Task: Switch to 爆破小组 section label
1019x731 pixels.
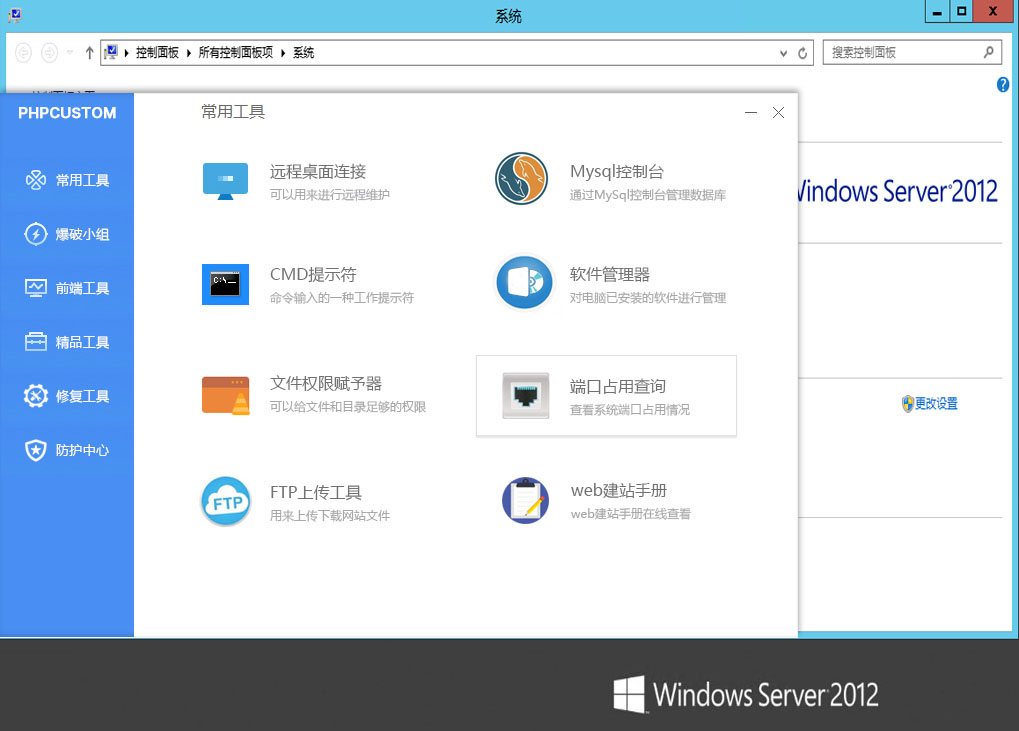Action: point(82,234)
